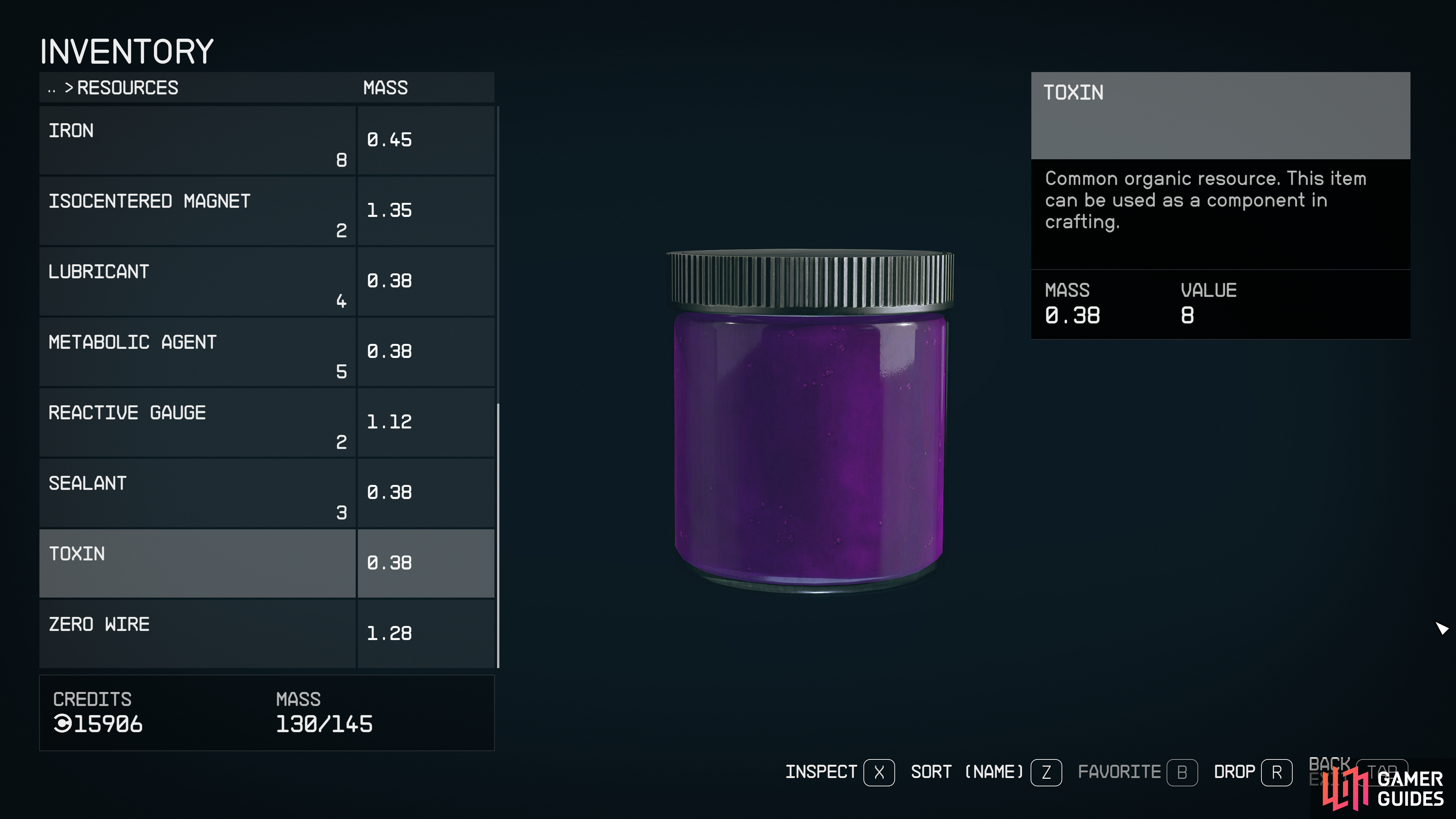Go back via the Resources breadcrumb arrow

click(x=69, y=88)
